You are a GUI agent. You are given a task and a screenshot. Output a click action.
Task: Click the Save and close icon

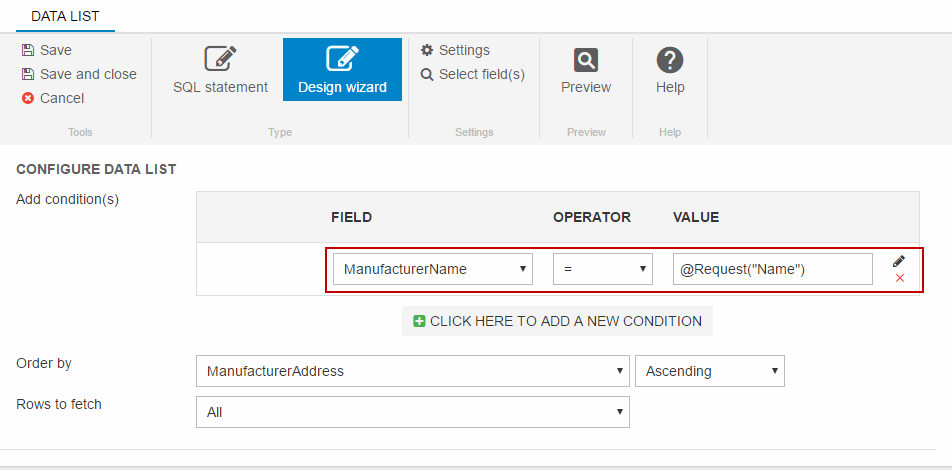pyautogui.click(x=28, y=74)
